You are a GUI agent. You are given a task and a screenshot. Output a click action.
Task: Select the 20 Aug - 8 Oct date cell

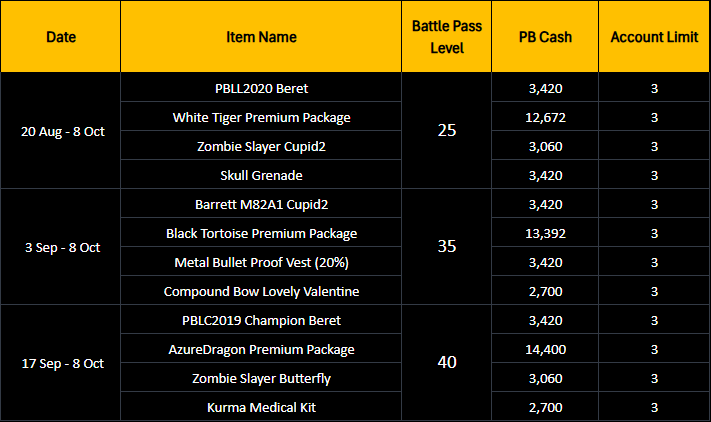coord(61,131)
